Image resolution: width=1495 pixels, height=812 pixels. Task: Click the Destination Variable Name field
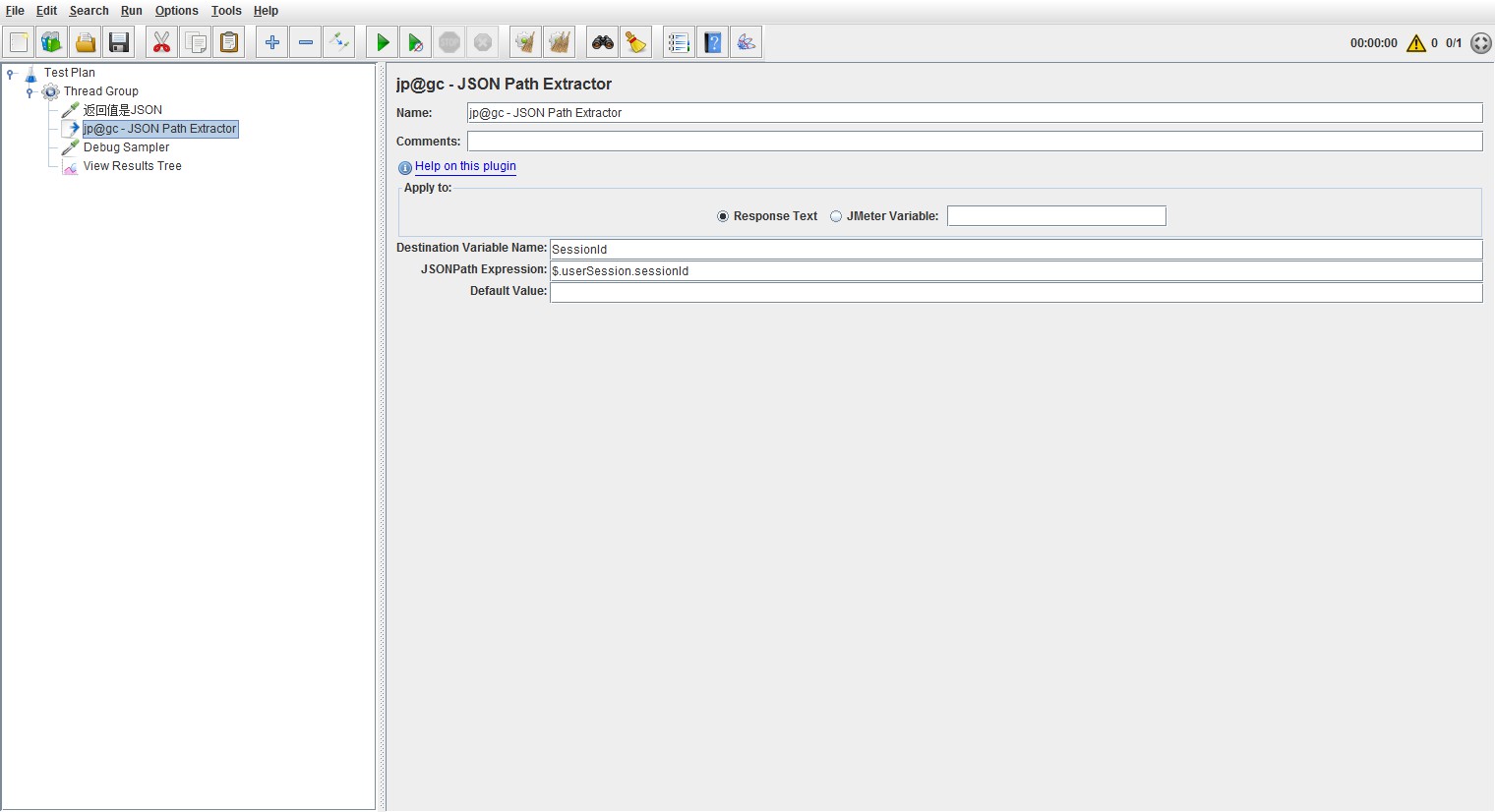point(1016,250)
